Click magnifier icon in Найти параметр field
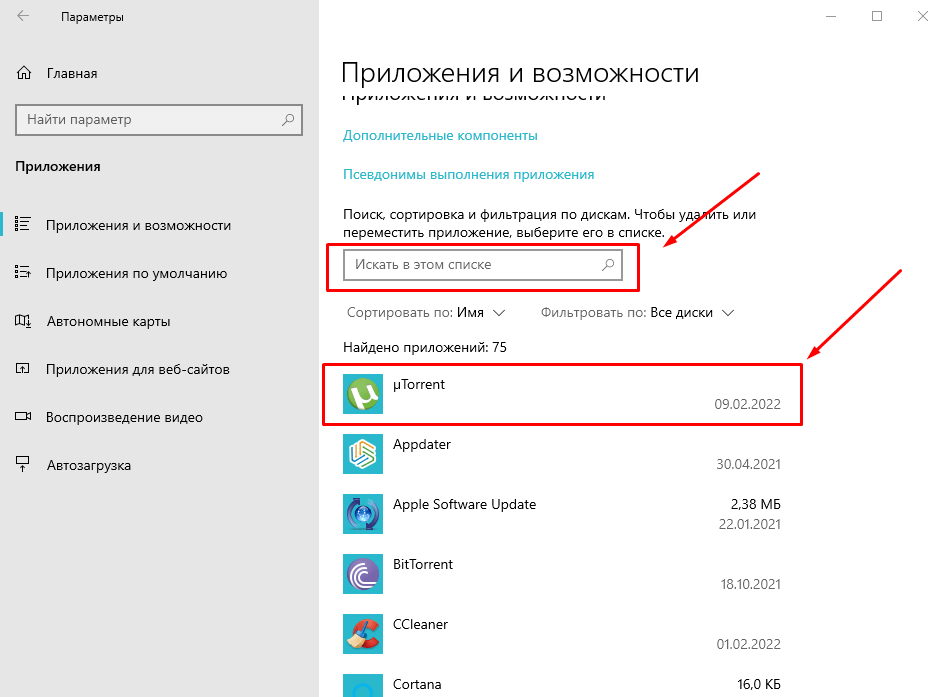Screen dimensions: 936x697 288,119
